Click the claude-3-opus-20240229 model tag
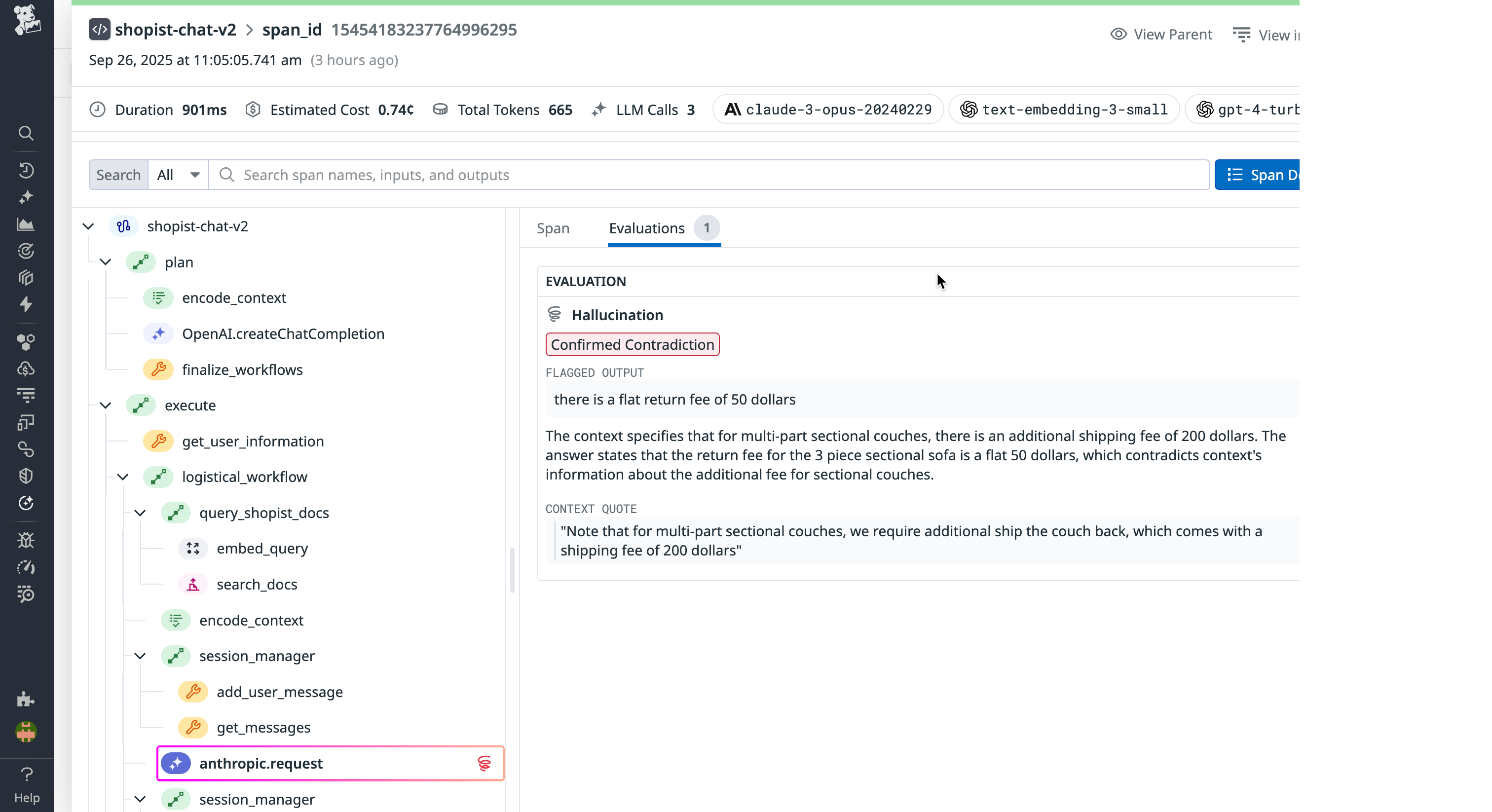The width and height of the screenshot is (1492, 812). click(828, 110)
